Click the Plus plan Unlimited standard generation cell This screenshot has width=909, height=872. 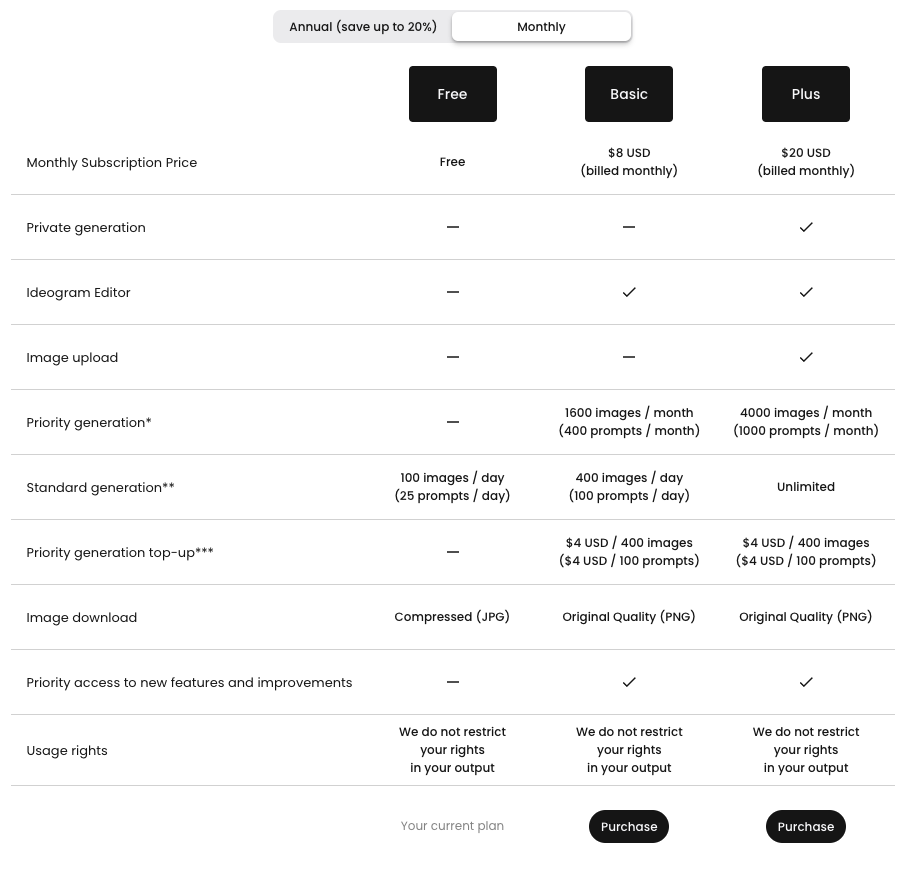pyautogui.click(x=806, y=487)
